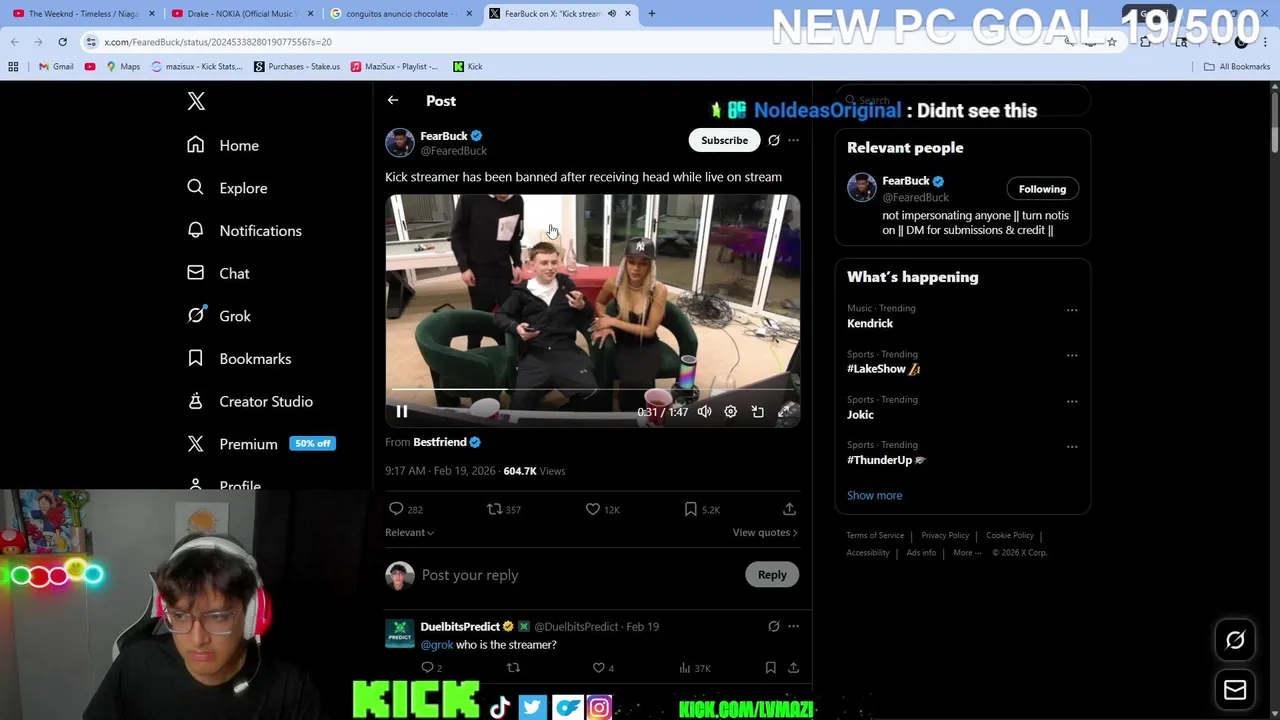1280x720 pixels.
Task: Seek on the video progress bar
Action: (x=593, y=390)
